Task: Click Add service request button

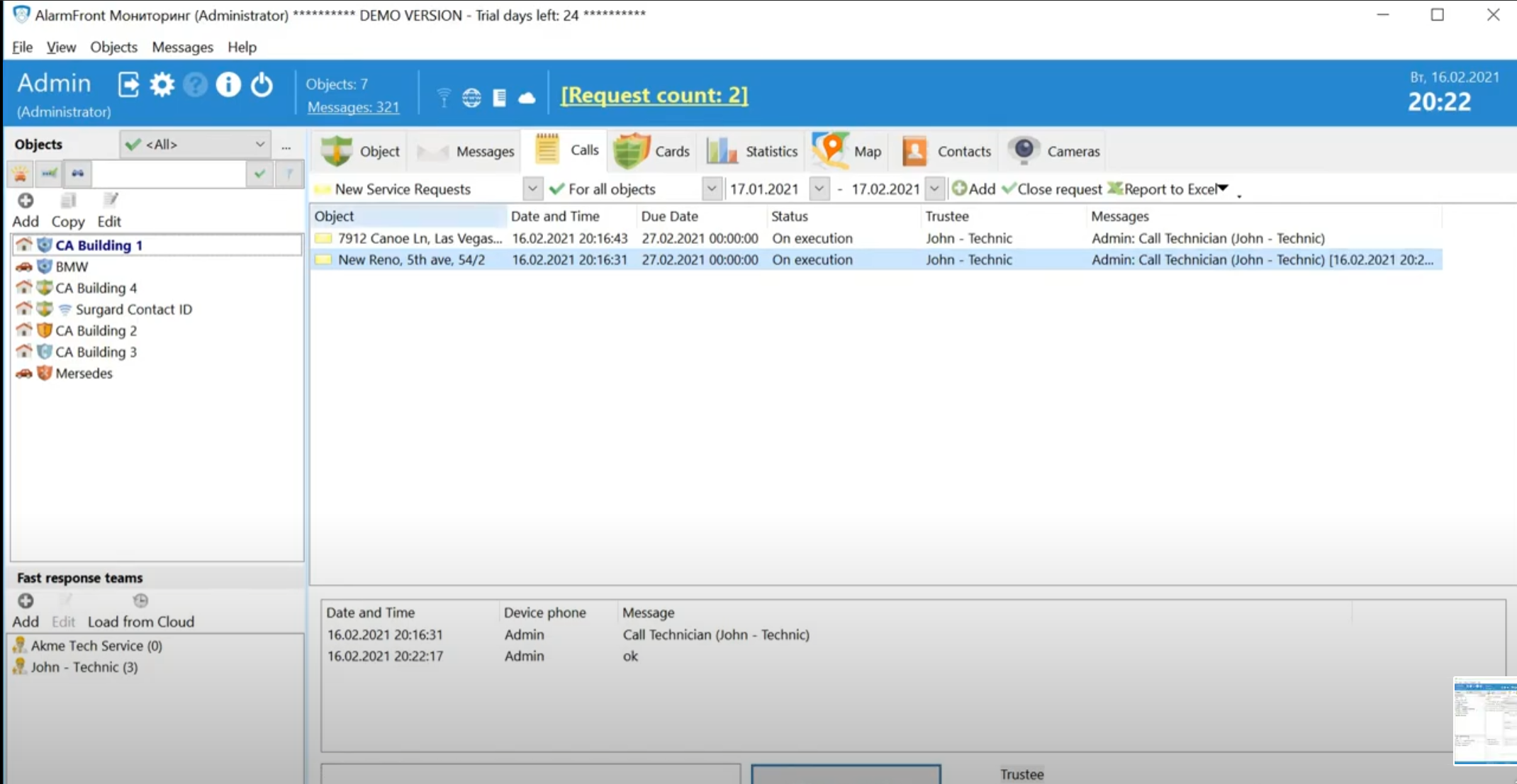Action: coord(973,189)
